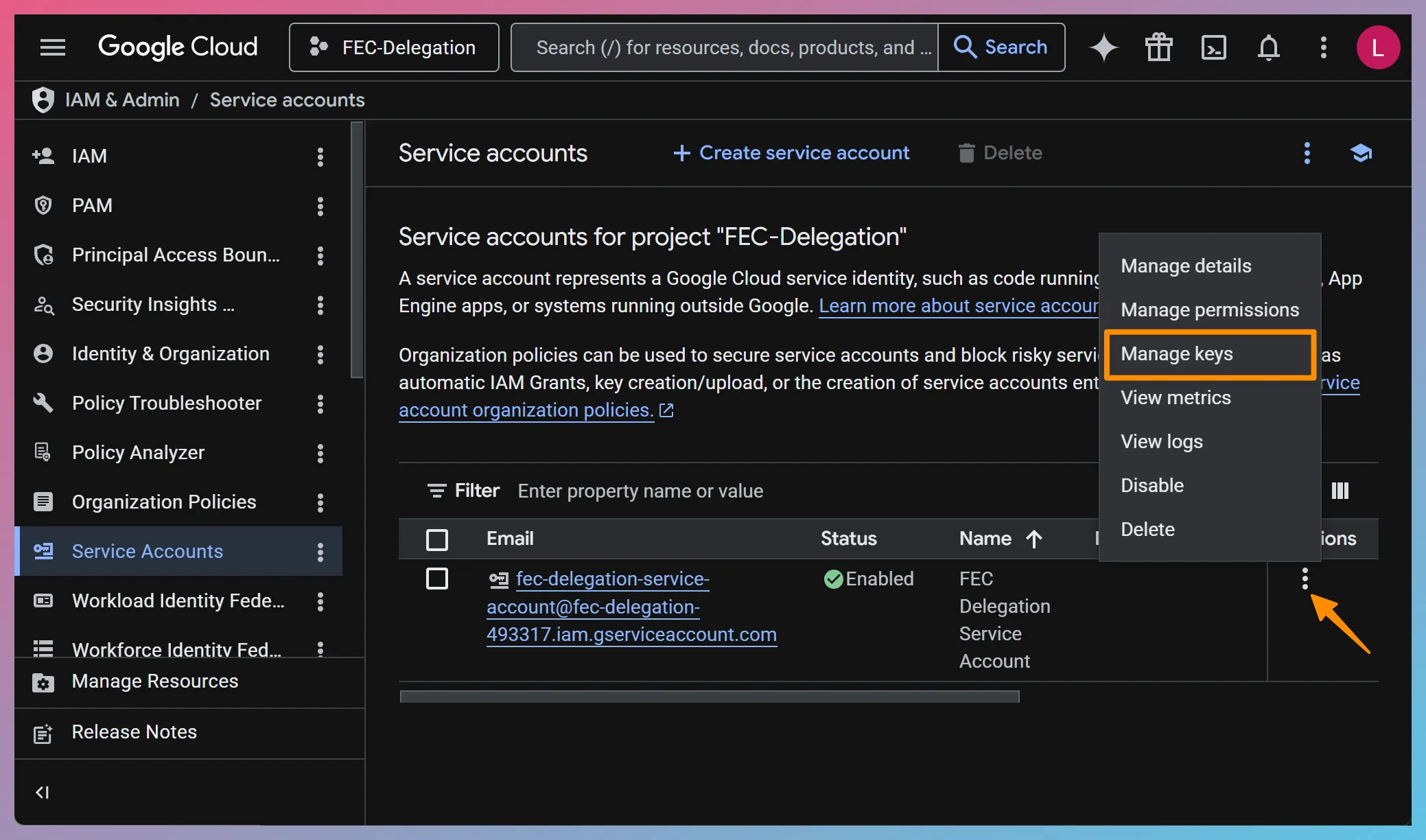The height and width of the screenshot is (840, 1426).
Task: Select View logs menu entry
Action: [x=1161, y=441]
